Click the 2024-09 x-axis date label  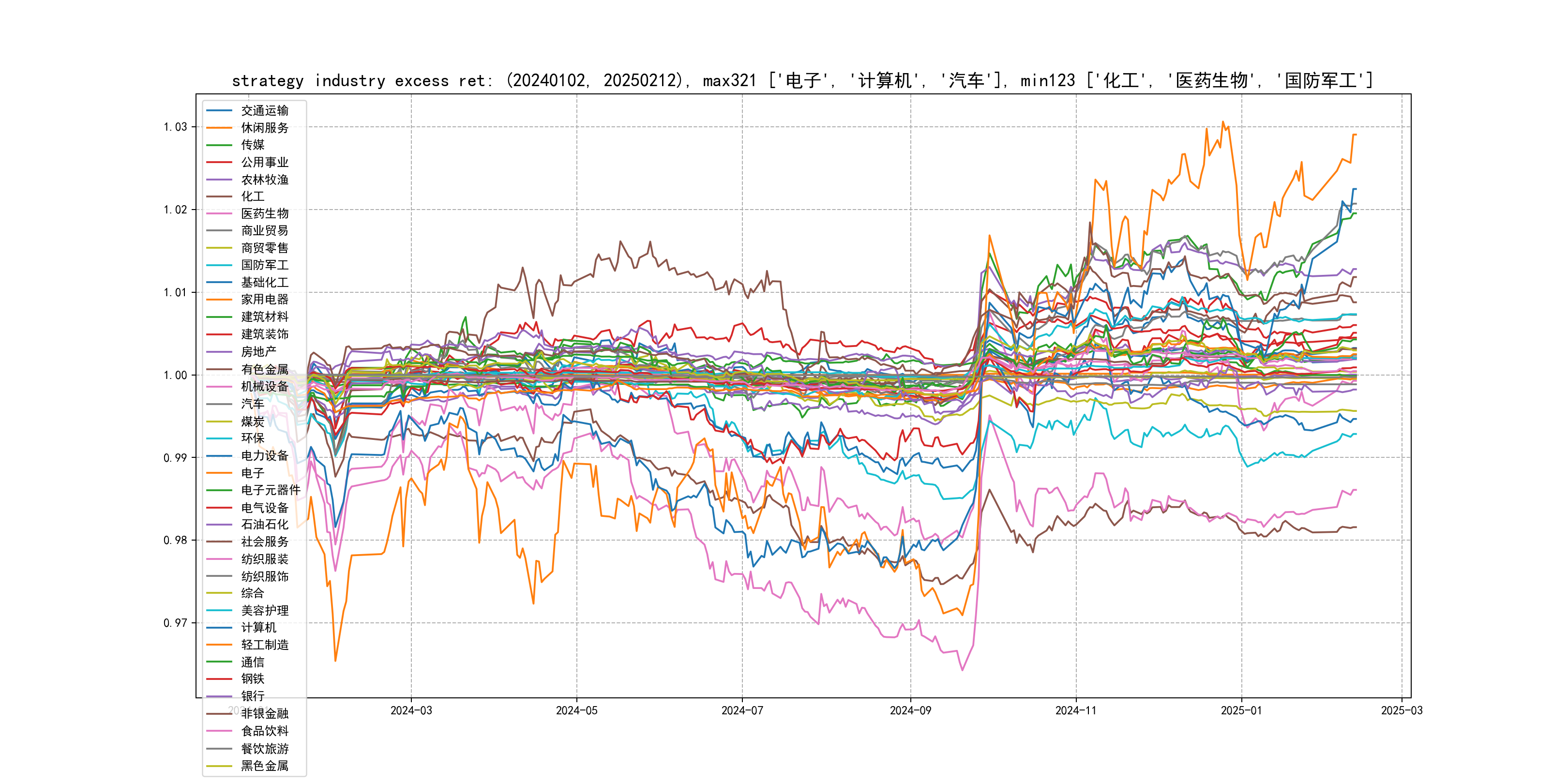click(x=910, y=710)
